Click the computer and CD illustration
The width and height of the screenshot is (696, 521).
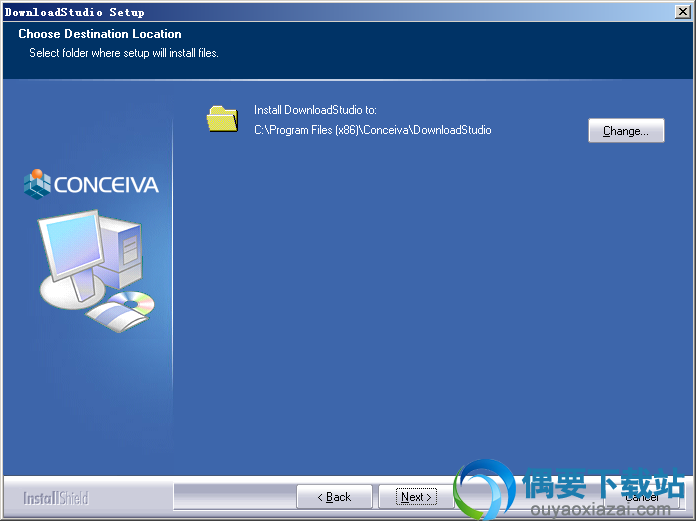[97, 271]
